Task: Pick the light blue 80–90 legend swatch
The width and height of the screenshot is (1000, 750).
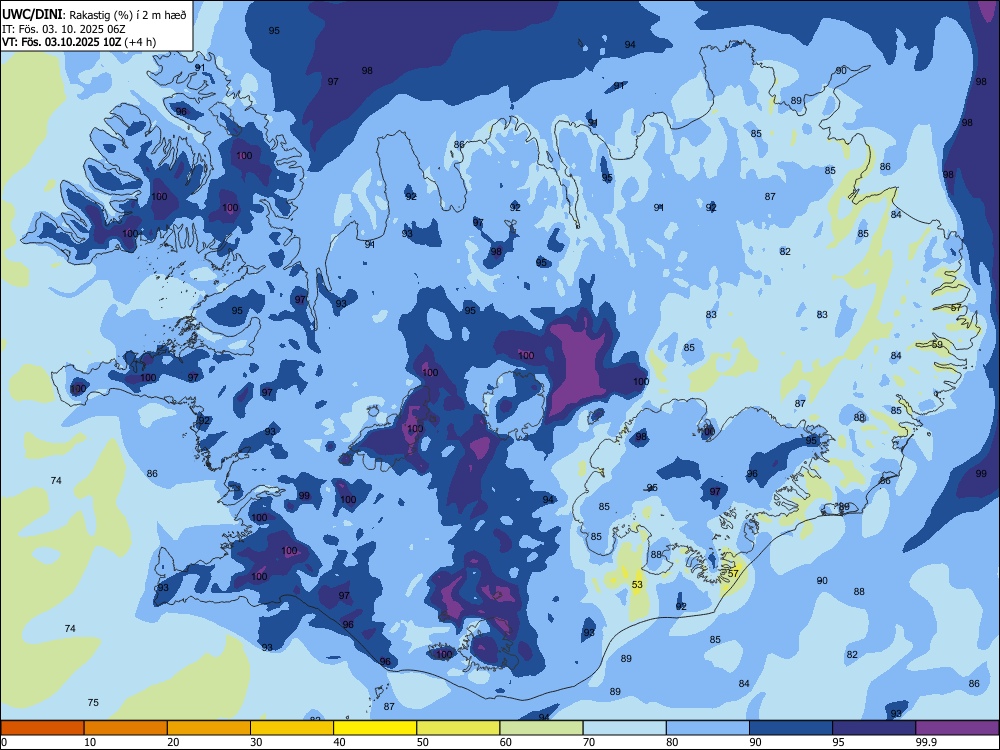Action: pos(708,728)
